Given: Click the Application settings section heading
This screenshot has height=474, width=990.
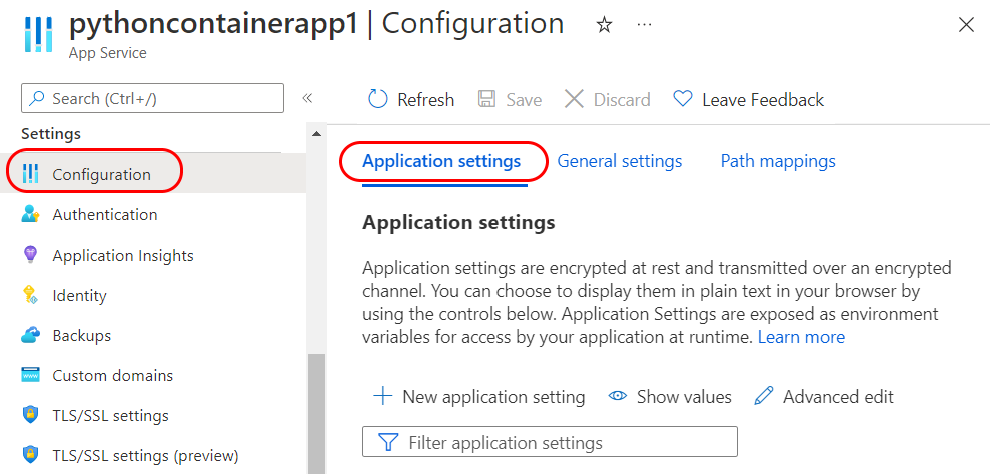Looking at the screenshot, I should point(459,222).
